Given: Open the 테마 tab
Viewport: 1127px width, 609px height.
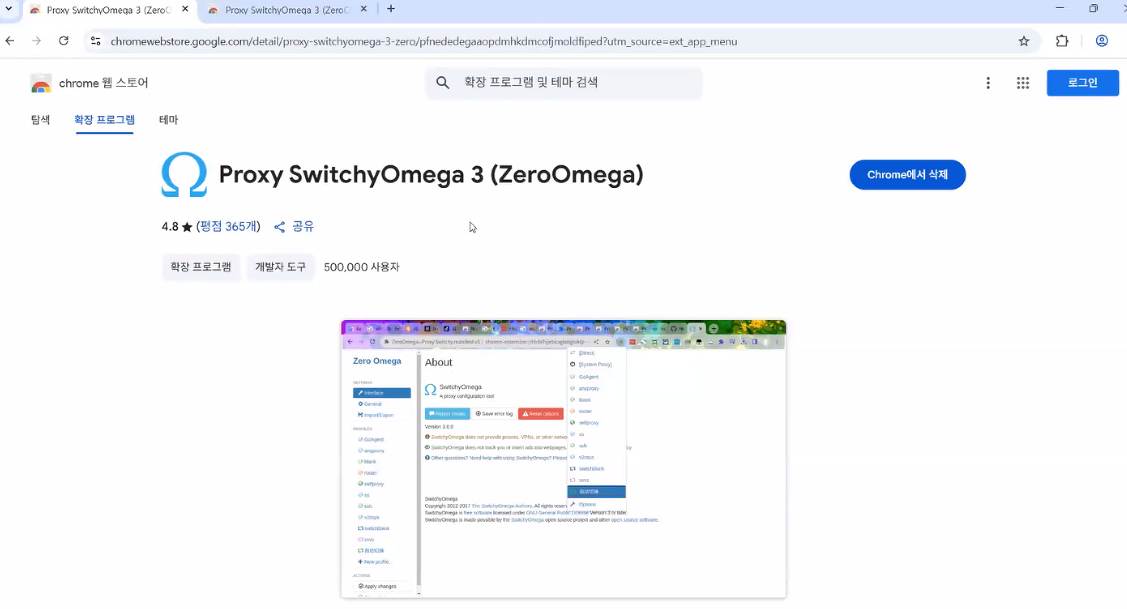Looking at the screenshot, I should tap(168, 120).
